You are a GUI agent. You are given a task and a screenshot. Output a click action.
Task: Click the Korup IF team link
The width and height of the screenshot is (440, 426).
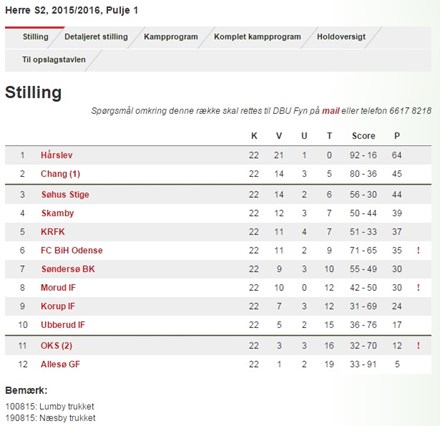(x=58, y=306)
